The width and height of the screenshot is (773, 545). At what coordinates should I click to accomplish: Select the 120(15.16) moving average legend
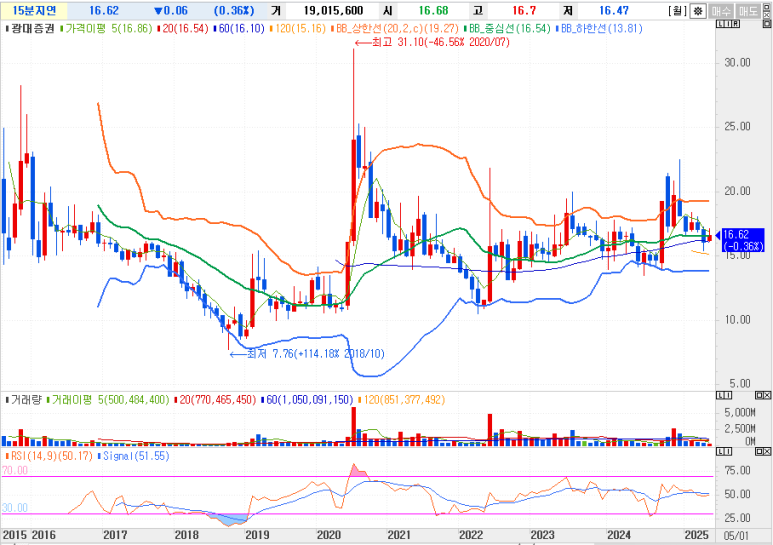point(298,29)
